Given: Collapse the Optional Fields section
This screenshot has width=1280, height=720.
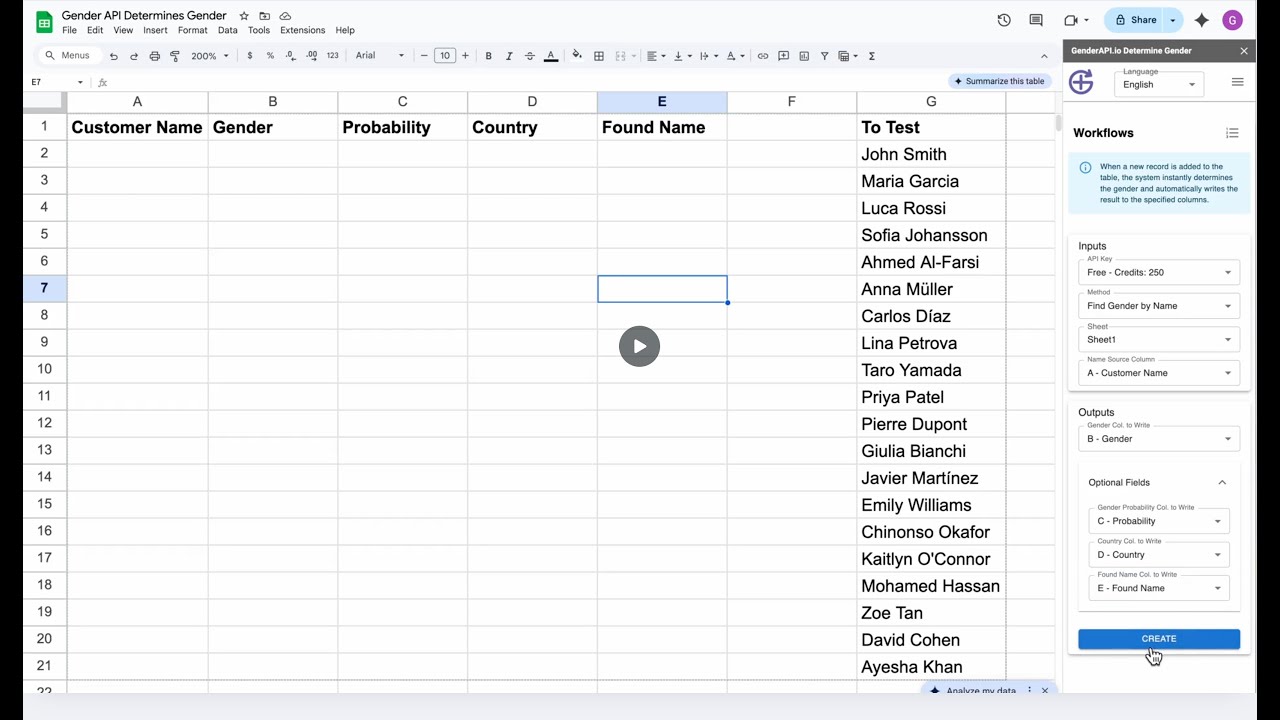Looking at the screenshot, I should pos(1222,483).
